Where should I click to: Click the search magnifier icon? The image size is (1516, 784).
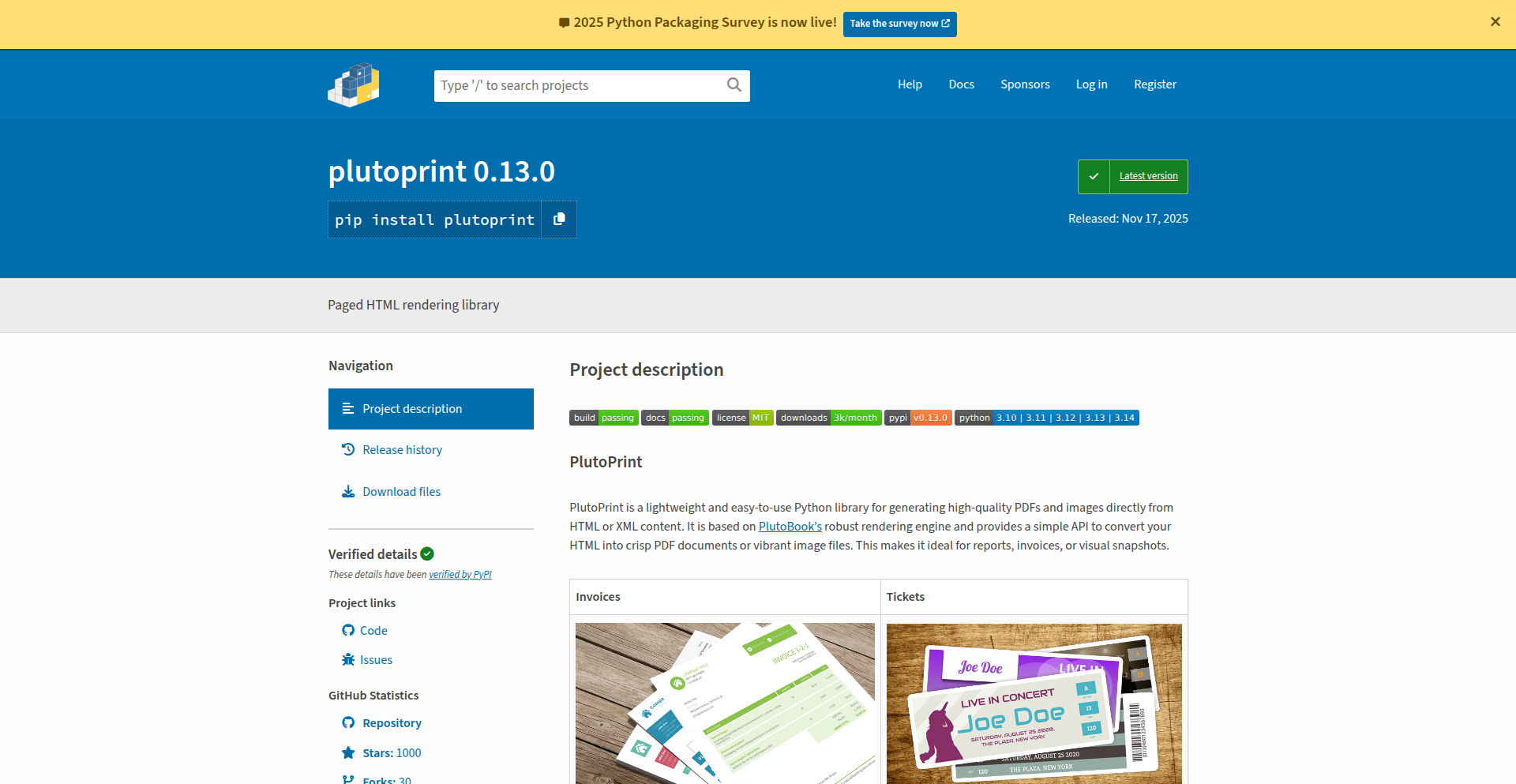click(x=734, y=85)
